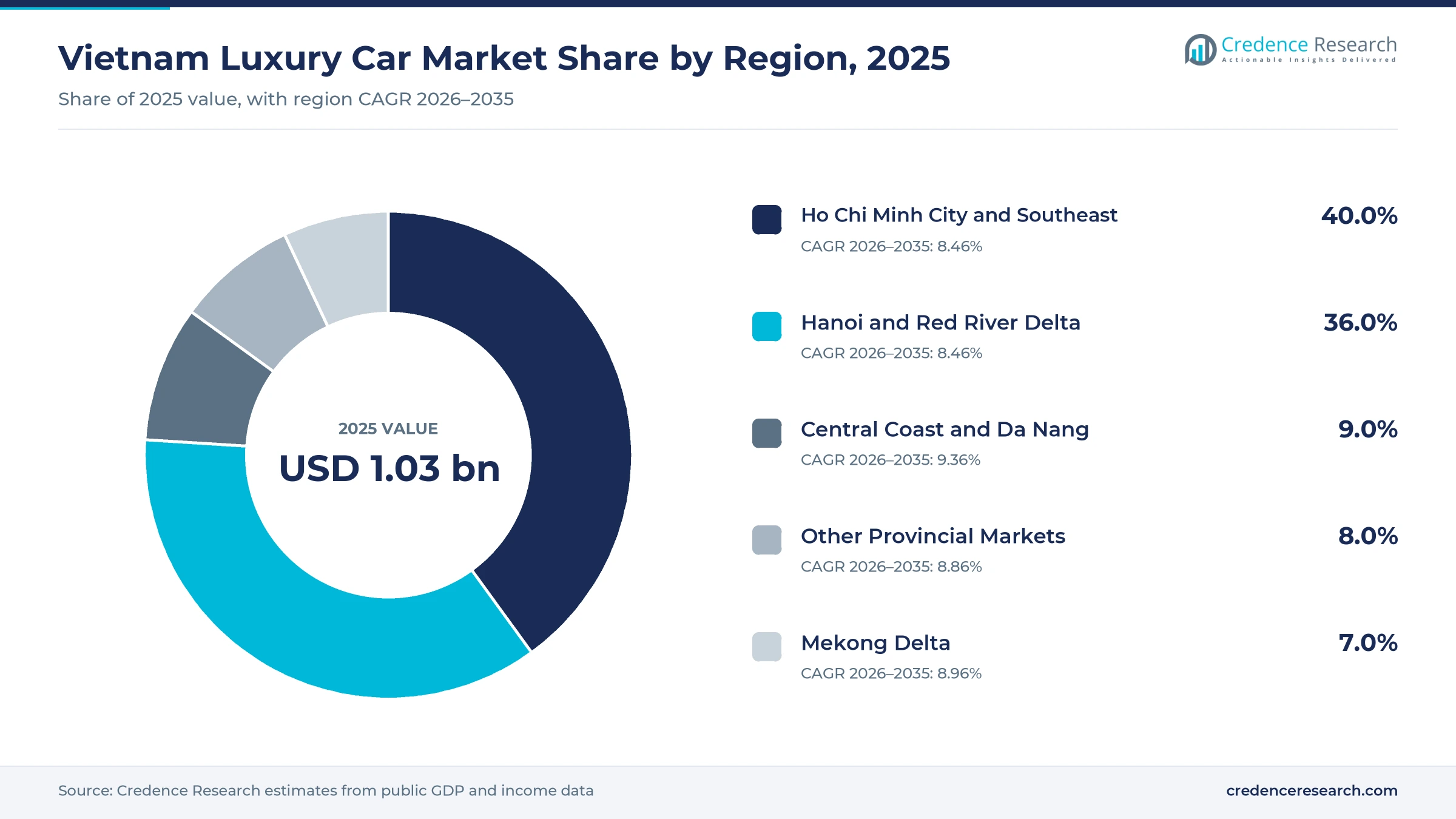Click the 'Hanoi and Red River Delta' label
Image resolution: width=1456 pixels, height=819 pixels.
coord(940,322)
